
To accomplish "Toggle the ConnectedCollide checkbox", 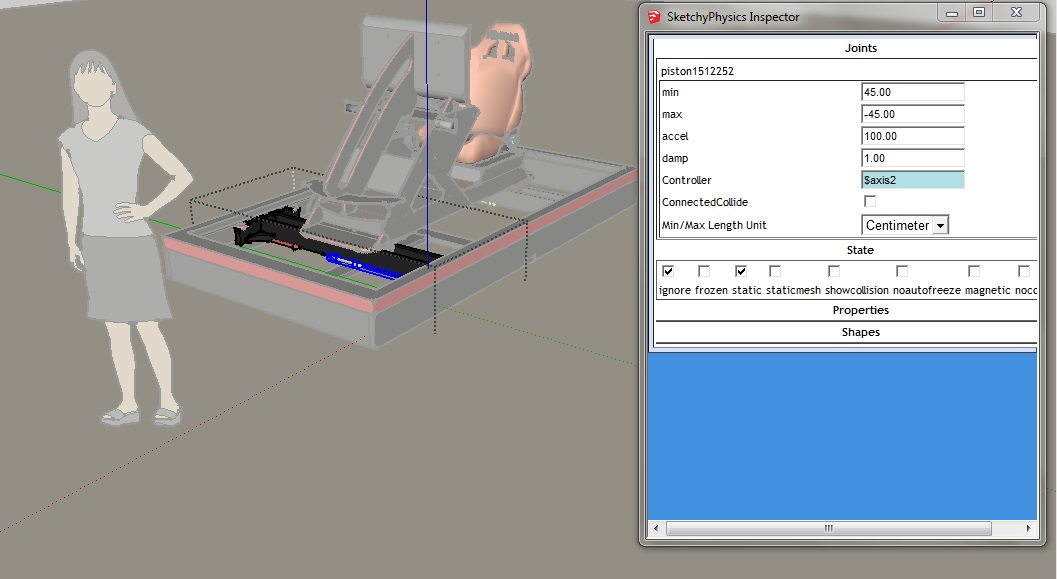I will pyautogui.click(x=869, y=202).
